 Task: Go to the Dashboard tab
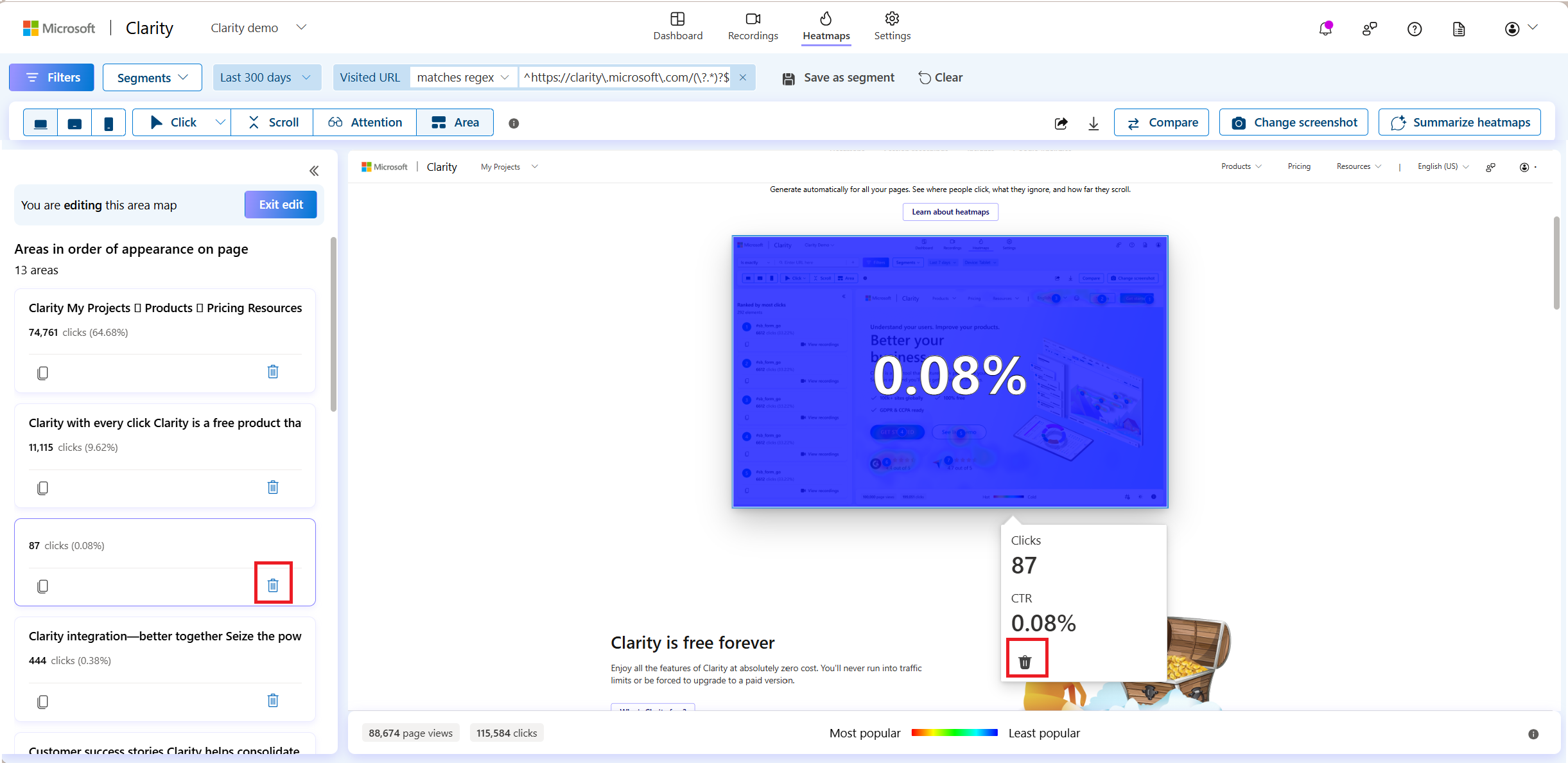tap(677, 27)
